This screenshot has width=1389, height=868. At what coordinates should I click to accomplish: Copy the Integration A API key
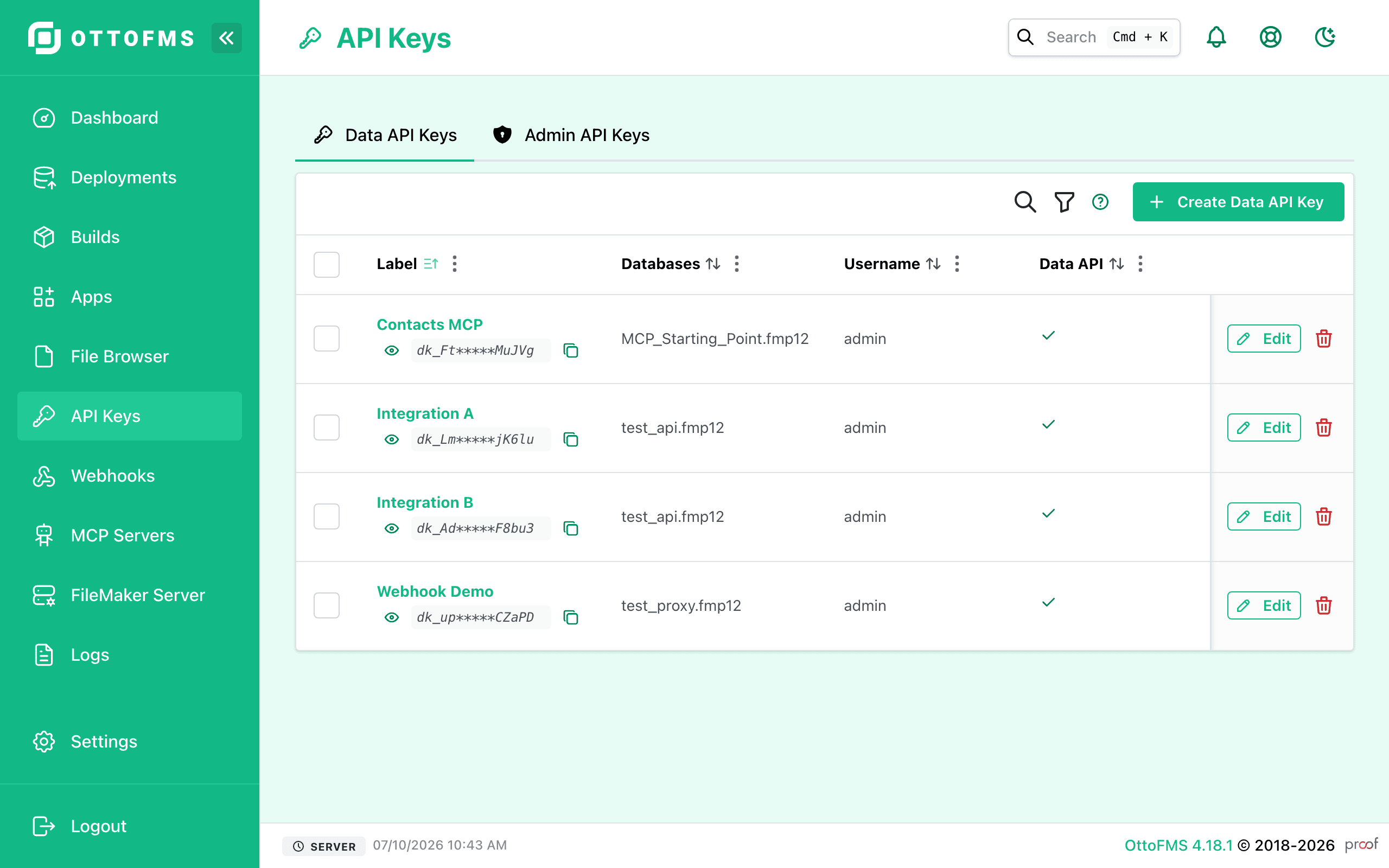pyautogui.click(x=571, y=439)
